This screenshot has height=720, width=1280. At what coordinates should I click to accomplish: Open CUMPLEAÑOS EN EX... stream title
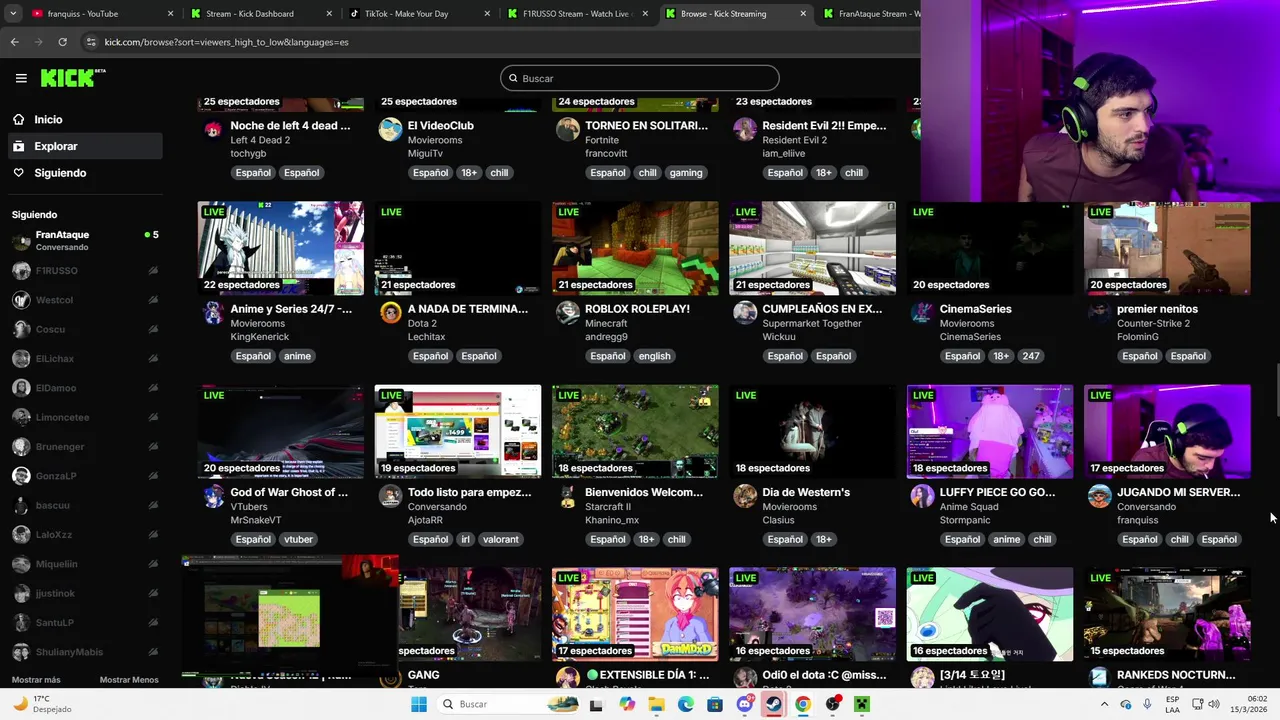click(x=822, y=309)
